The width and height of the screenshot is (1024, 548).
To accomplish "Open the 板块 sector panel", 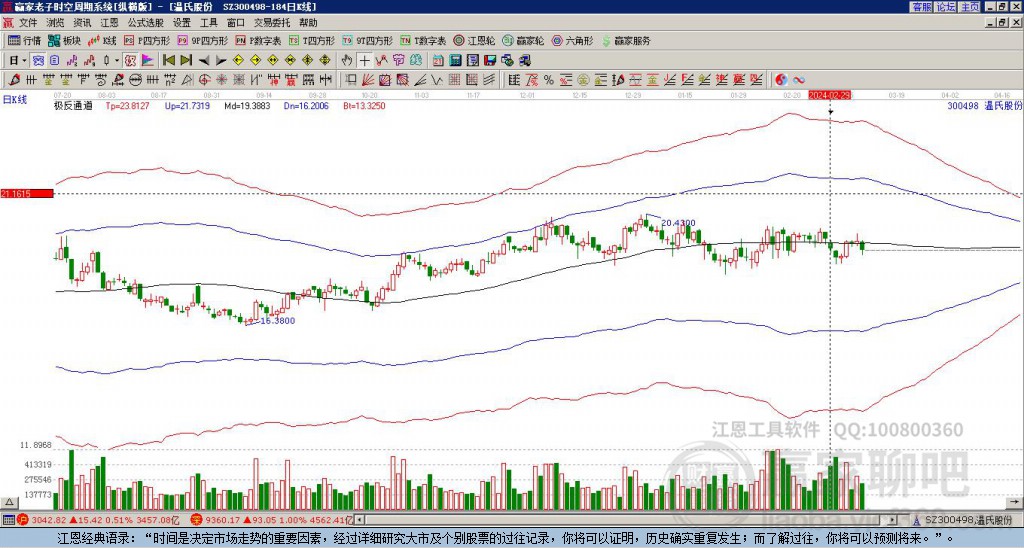I will tap(64, 40).
